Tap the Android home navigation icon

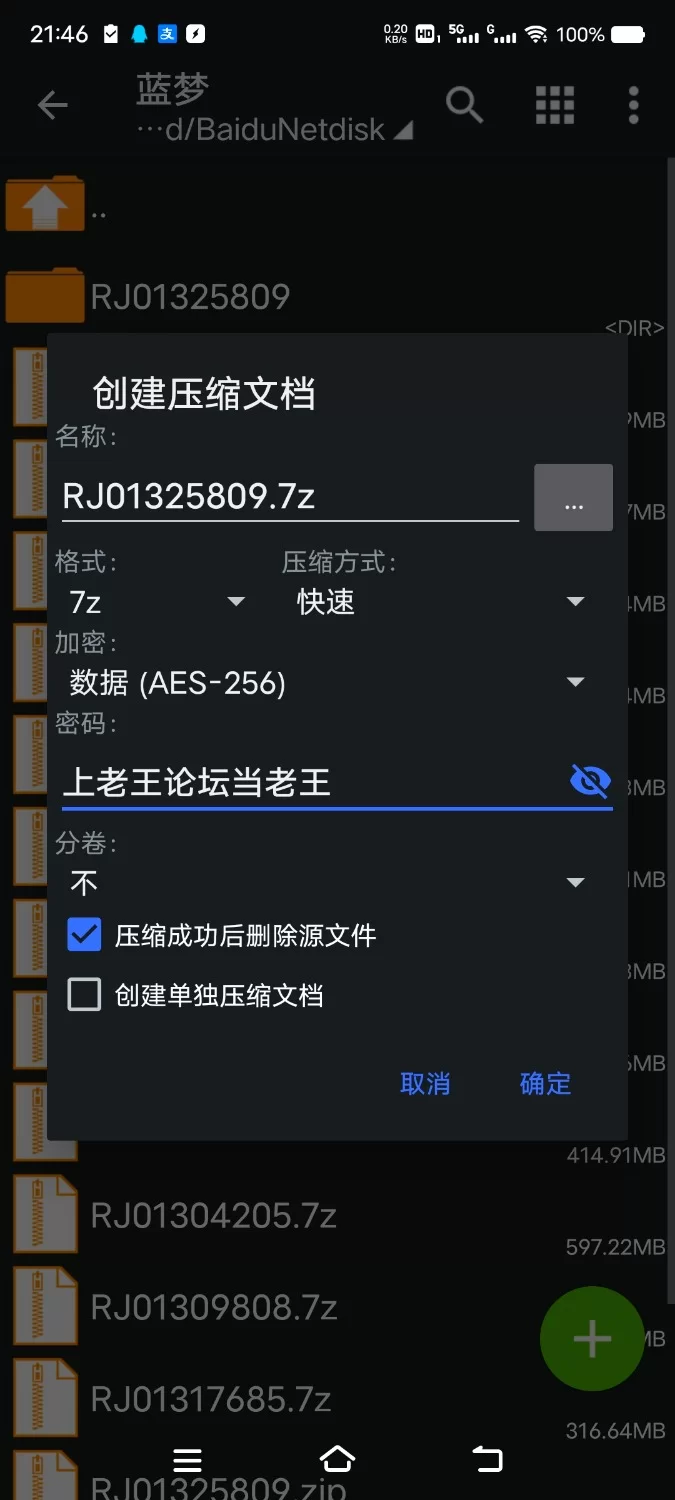pos(337,1459)
